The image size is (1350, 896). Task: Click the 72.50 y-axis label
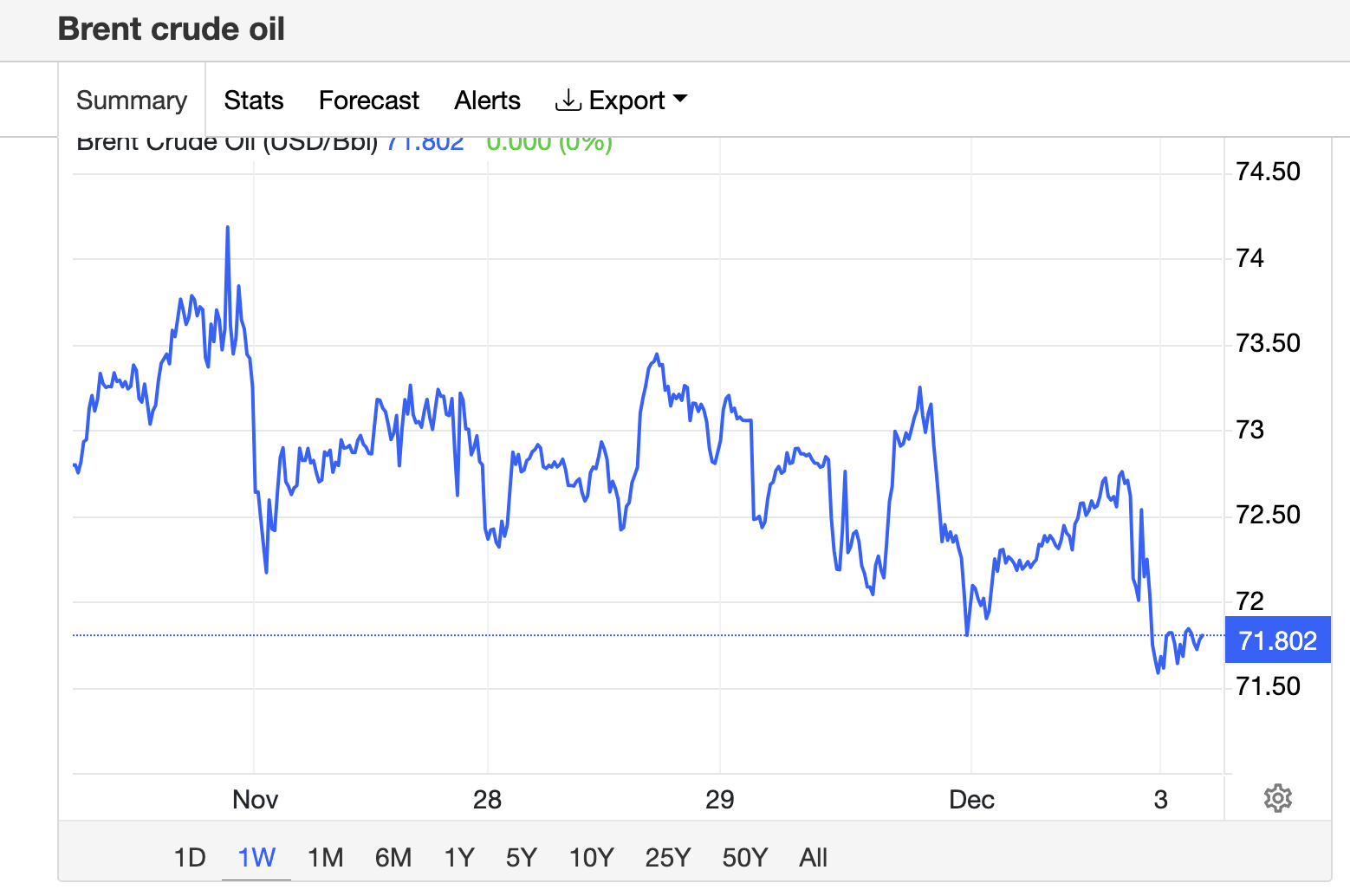tap(1268, 515)
